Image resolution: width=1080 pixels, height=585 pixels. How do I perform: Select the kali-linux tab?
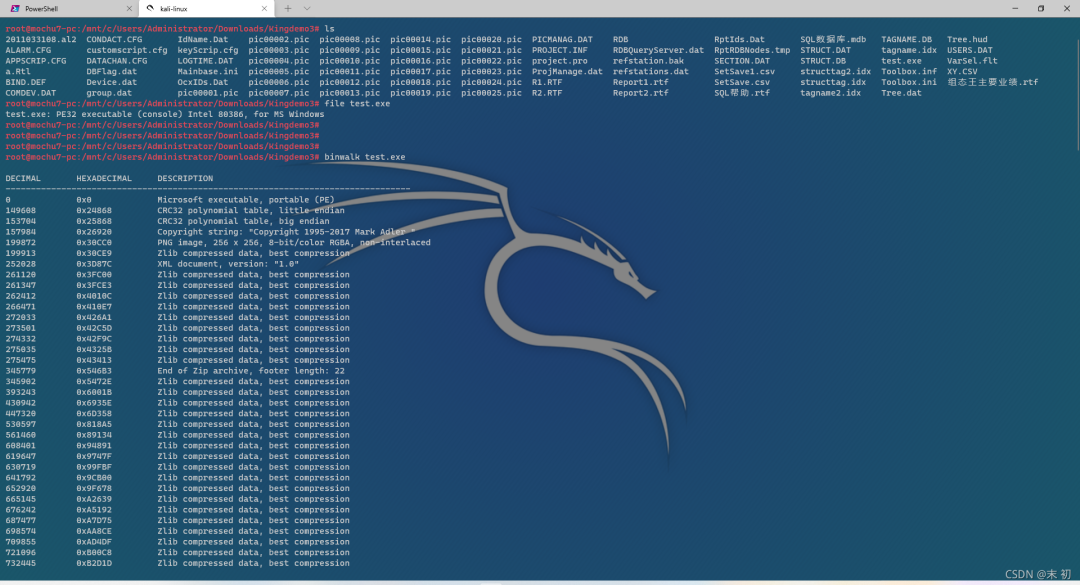pyautogui.click(x=175, y=8)
